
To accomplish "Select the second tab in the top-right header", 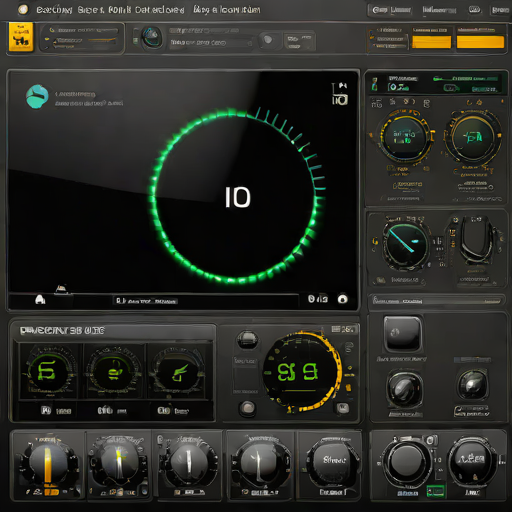I will (x=439, y=10).
